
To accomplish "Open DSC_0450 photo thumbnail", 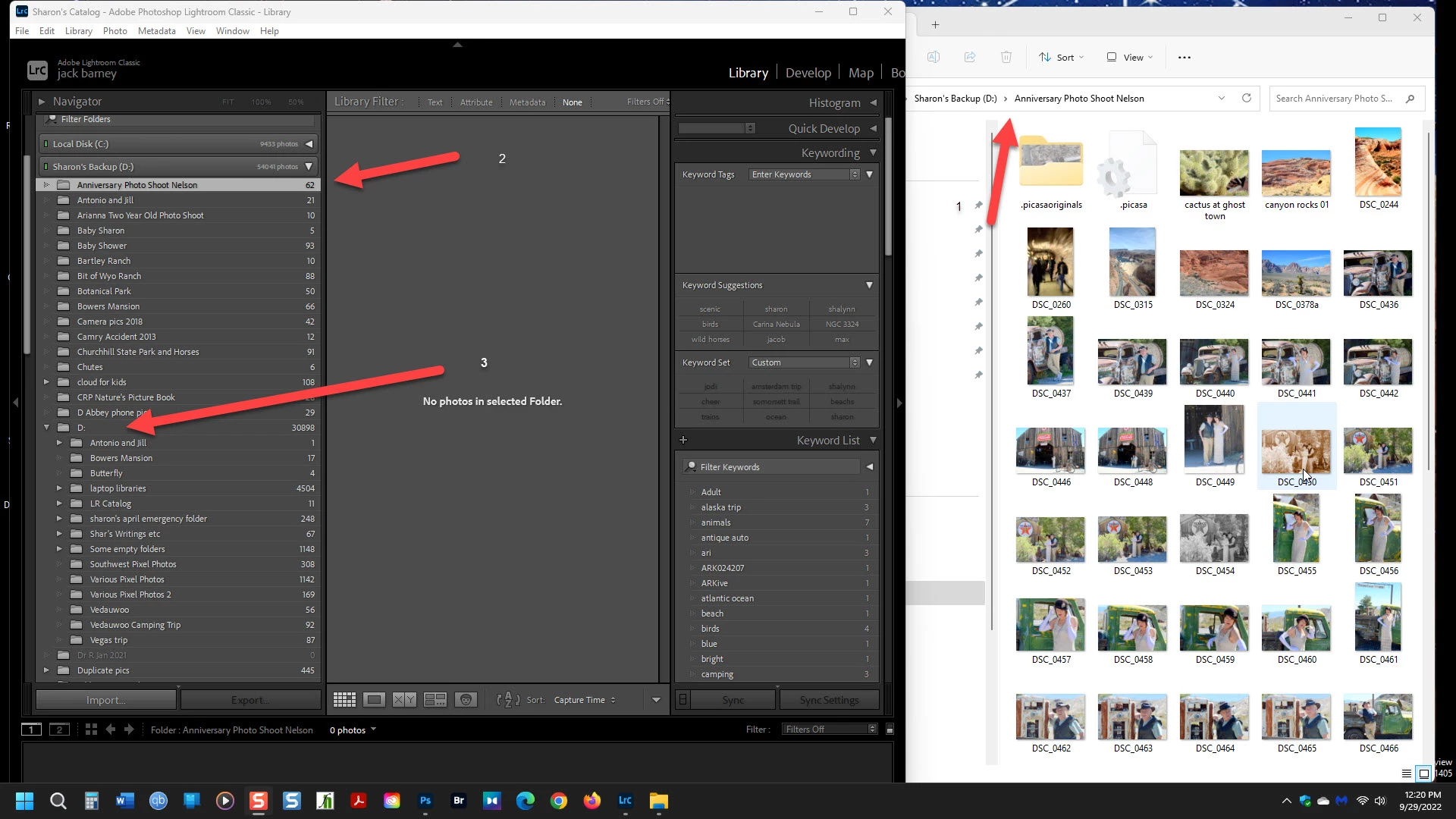I will click(1296, 452).
